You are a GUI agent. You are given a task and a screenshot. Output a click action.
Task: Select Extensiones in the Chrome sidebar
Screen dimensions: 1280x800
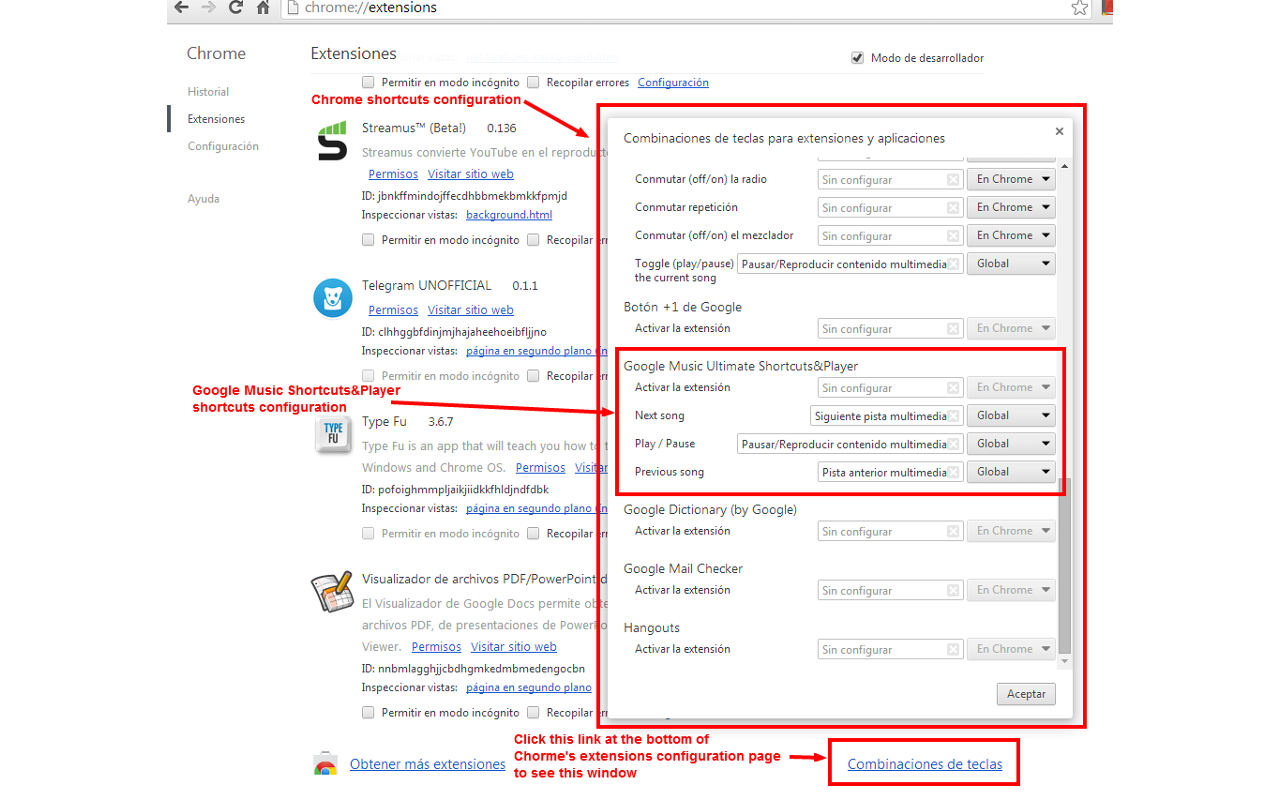click(x=216, y=119)
